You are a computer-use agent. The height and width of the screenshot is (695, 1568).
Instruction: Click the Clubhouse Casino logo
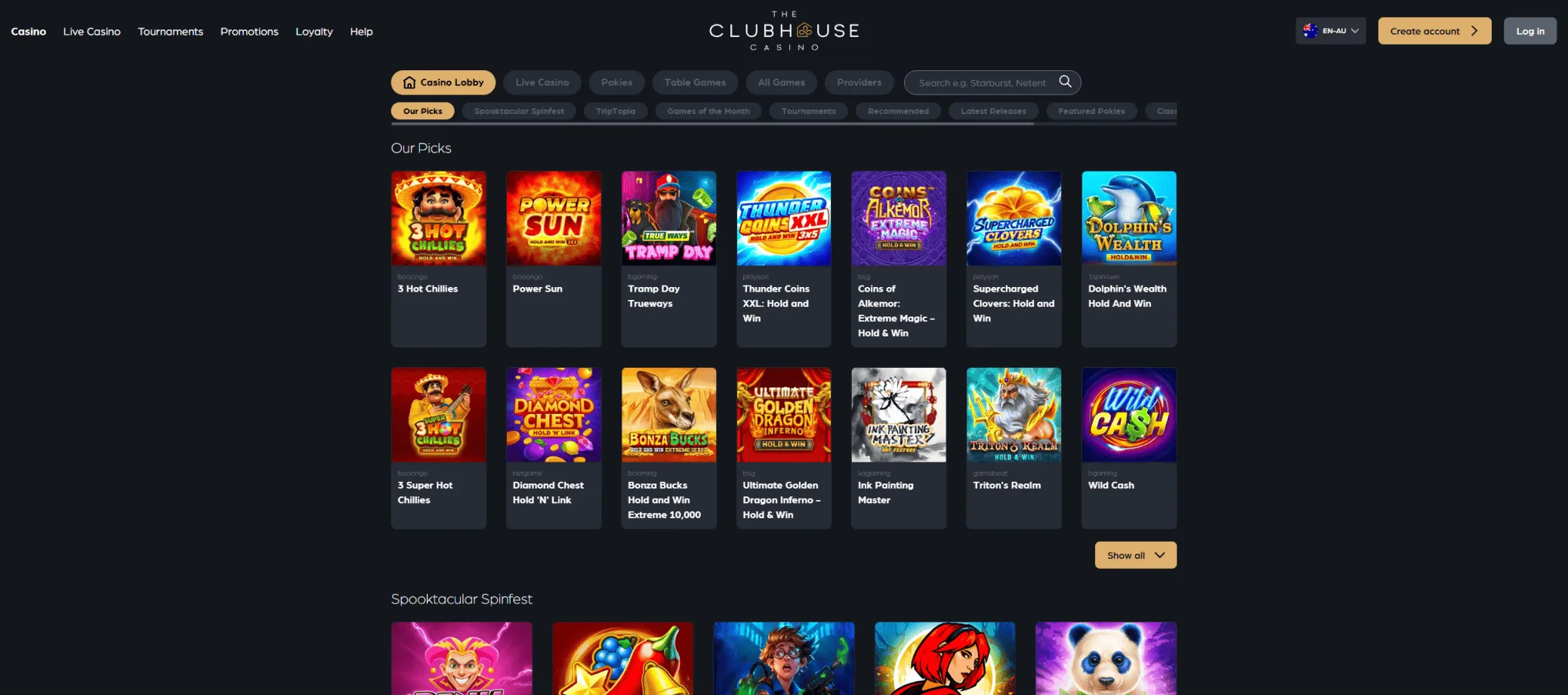[x=784, y=31]
